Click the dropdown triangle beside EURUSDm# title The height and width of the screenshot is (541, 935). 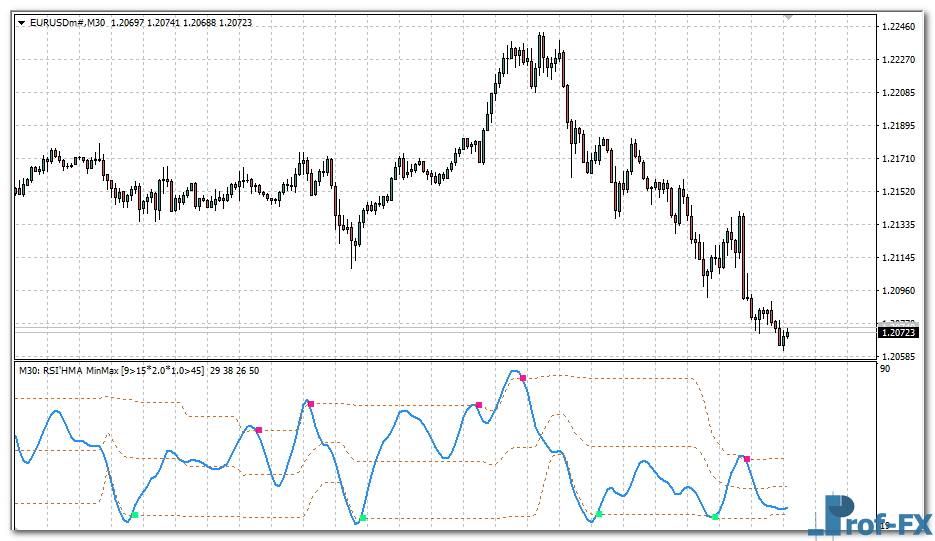(x=22, y=22)
